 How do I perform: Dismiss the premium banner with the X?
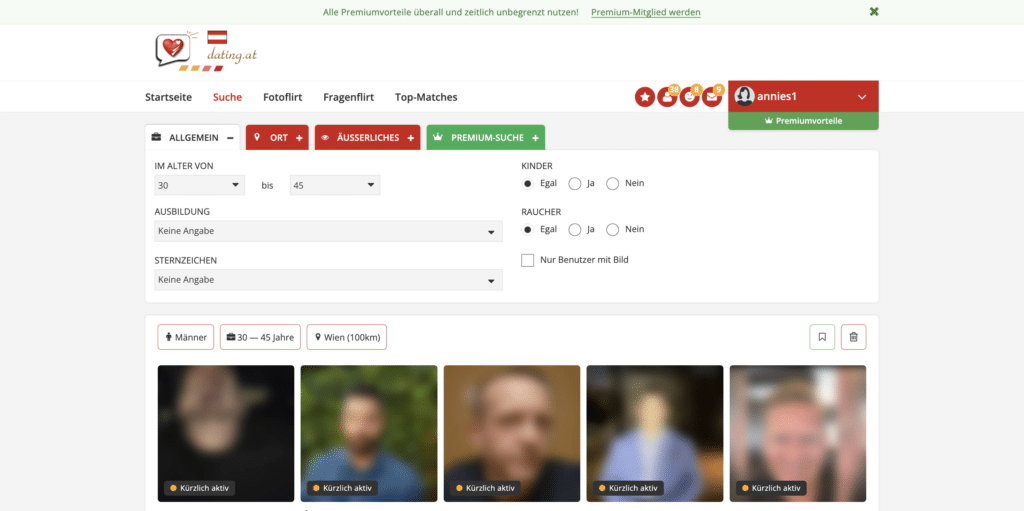pyautogui.click(x=874, y=12)
